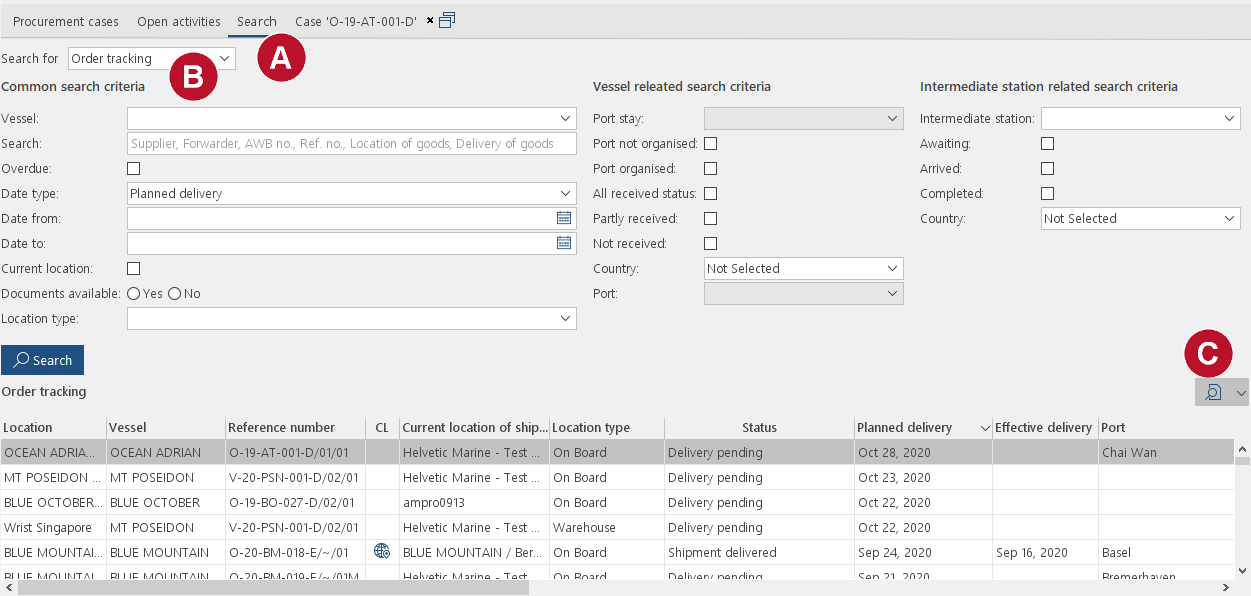Click the Shipment delivered status cell
The image size is (1251, 596).
tap(759, 553)
